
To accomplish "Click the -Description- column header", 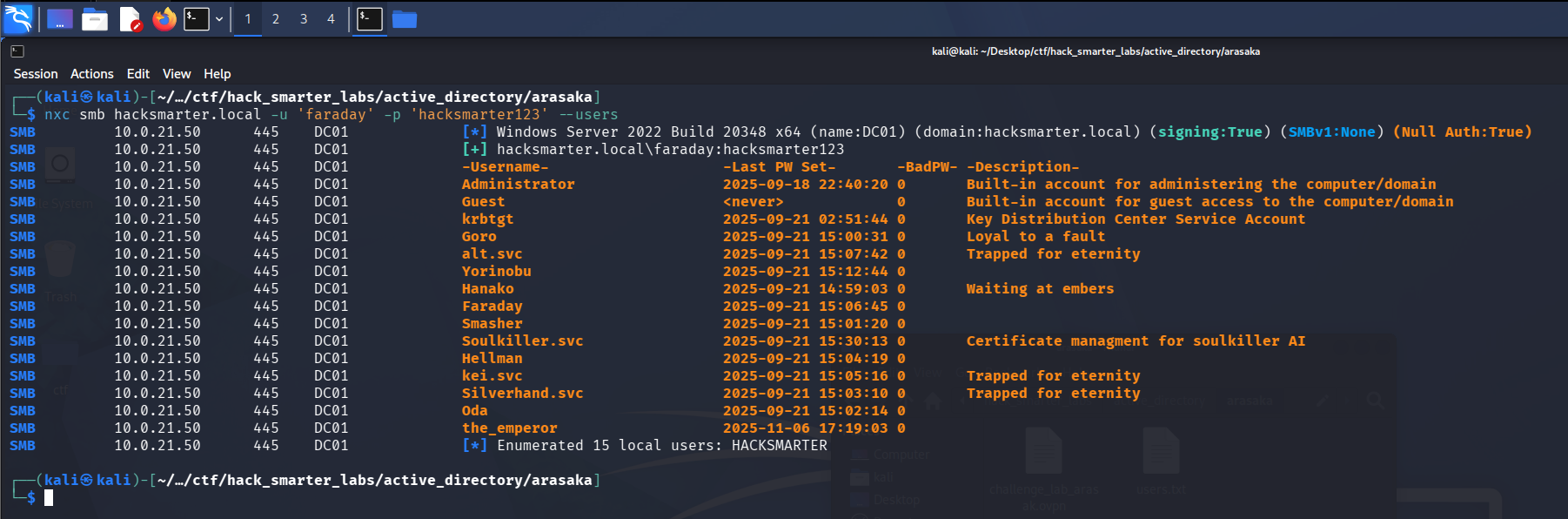I will pyautogui.click(x=1022, y=166).
